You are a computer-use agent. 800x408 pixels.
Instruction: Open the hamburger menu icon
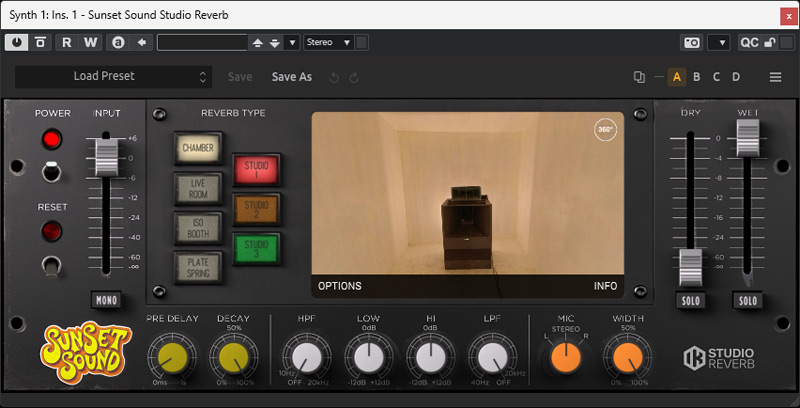[775, 77]
